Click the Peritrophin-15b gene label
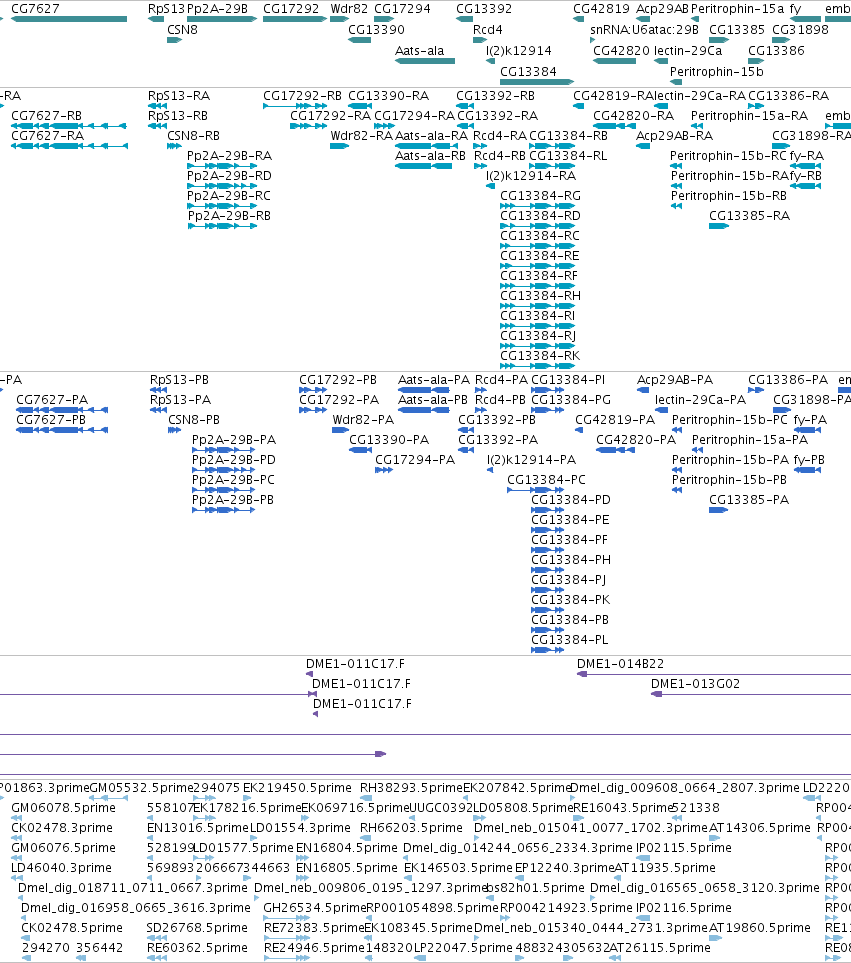The width and height of the screenshot is (851, 963). [x=717, y=71]
